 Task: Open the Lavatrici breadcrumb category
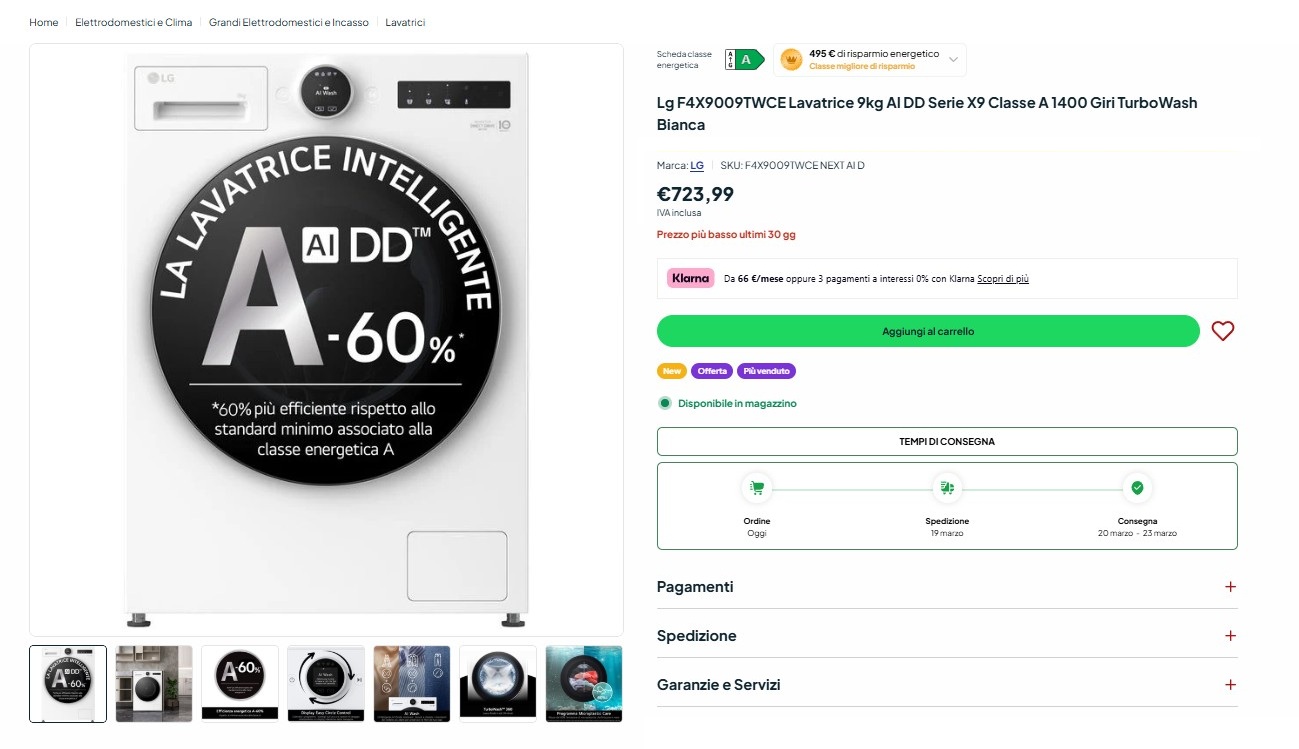click(405, 22)
